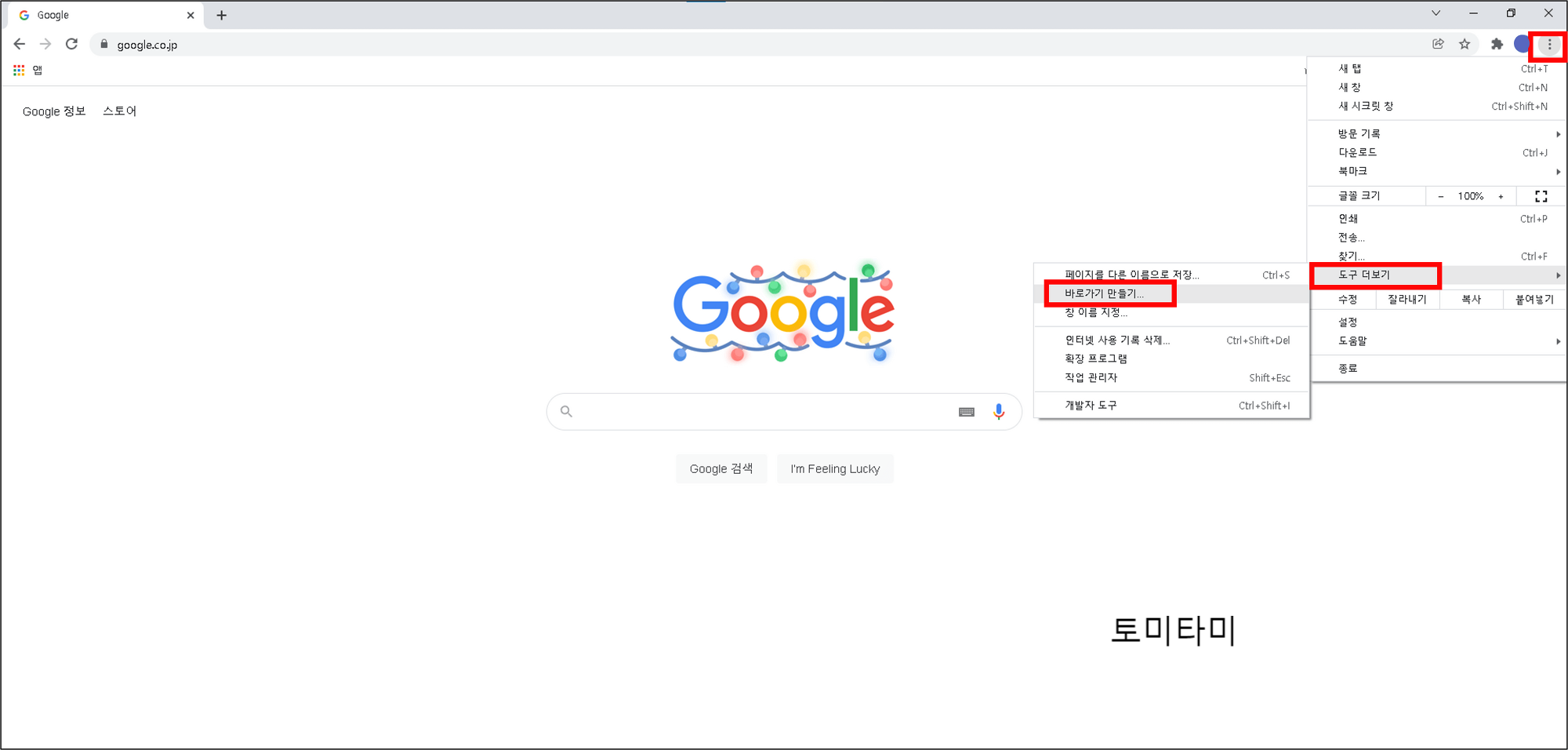Click 붙여넣기 in the edit row
The width and height of the screenshot is (1568, 750).
point(1535,300)
